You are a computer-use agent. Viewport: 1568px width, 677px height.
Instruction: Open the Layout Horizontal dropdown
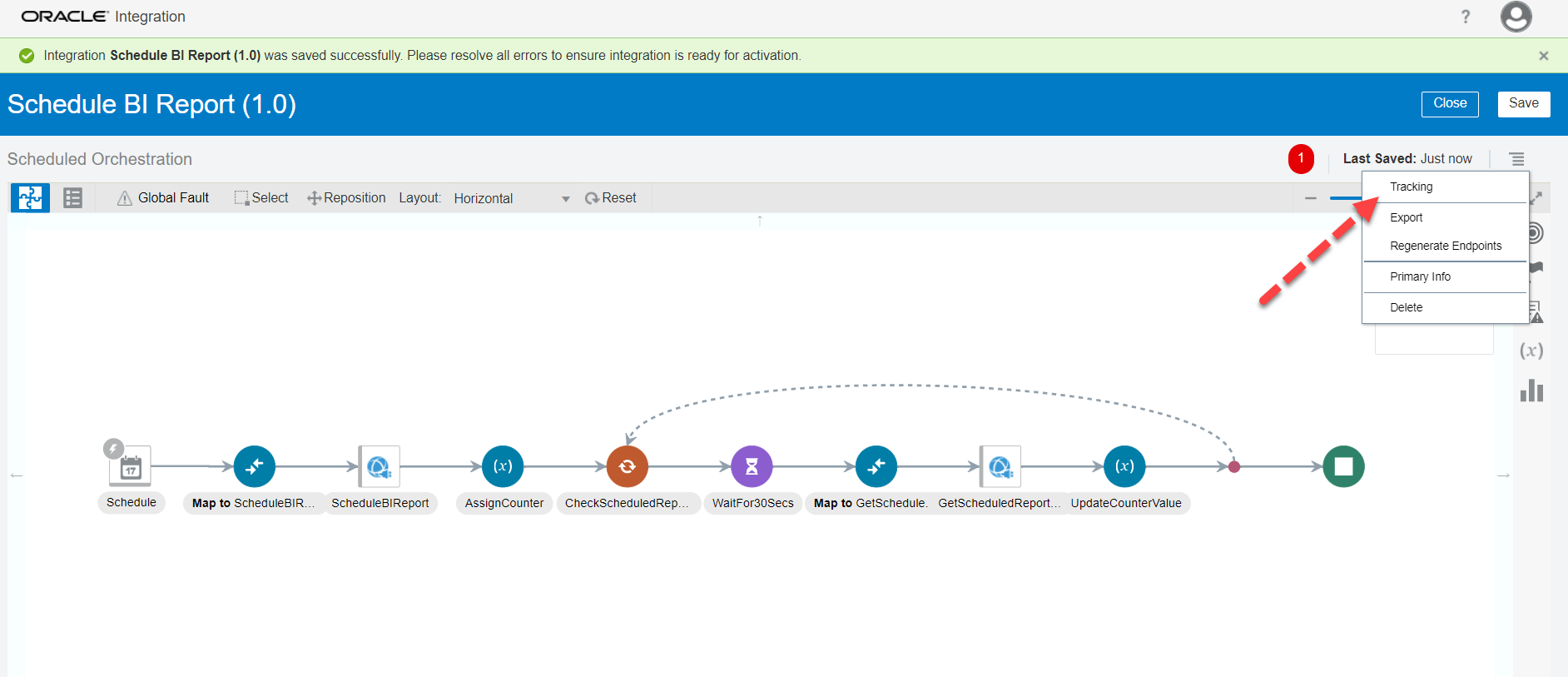(x=511, y=198)
